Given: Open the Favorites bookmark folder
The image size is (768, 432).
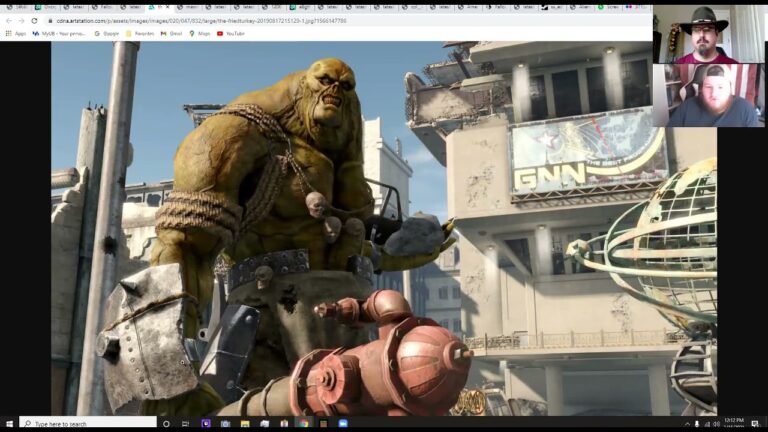Looking at the screenshot, I should click(x=140, y=33).
